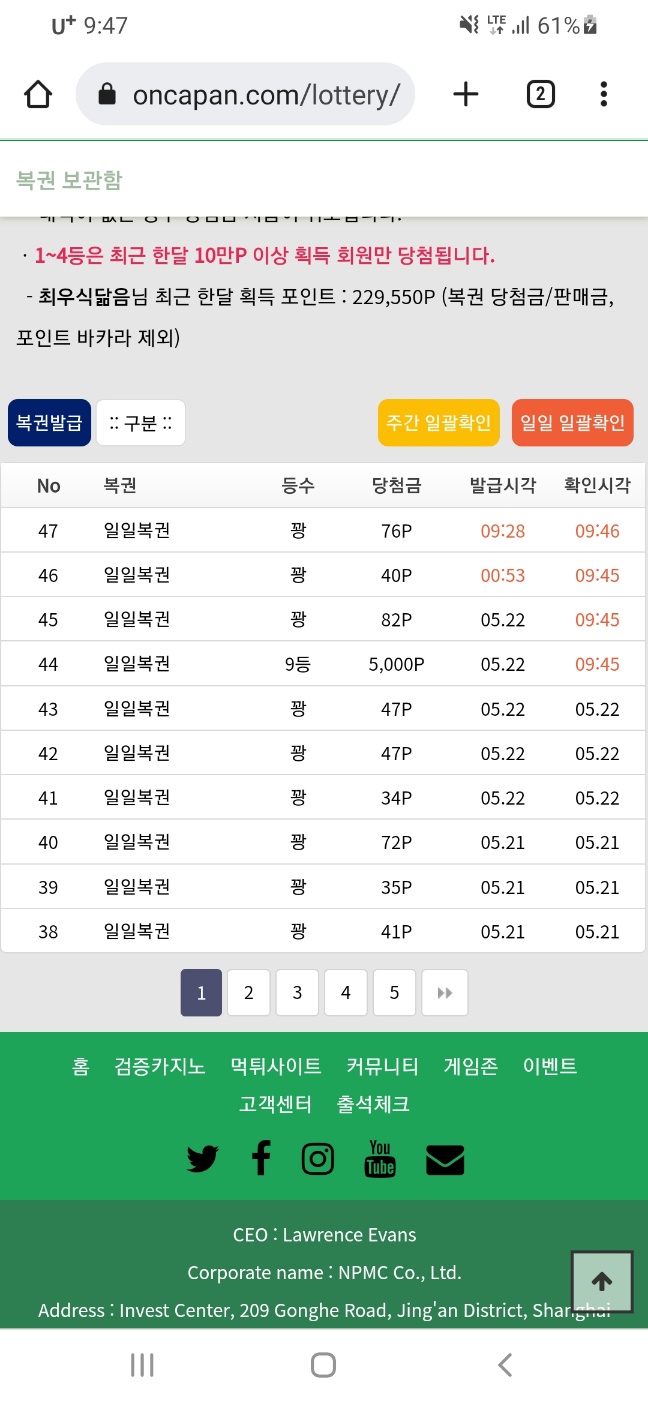Open 먹튀사이트 in the footer menu
The image size is (648, 1404).
(x=276, y=1066)
